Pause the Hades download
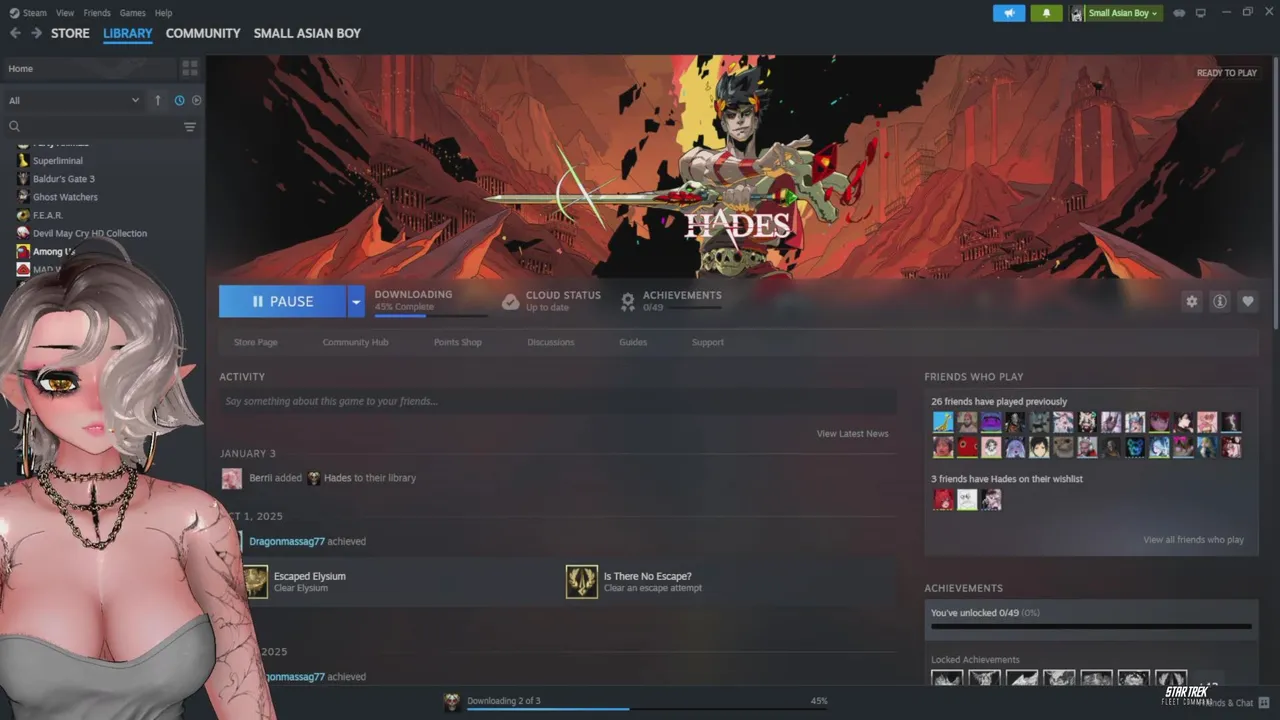 pyautogui.click(x=283, y=301)
